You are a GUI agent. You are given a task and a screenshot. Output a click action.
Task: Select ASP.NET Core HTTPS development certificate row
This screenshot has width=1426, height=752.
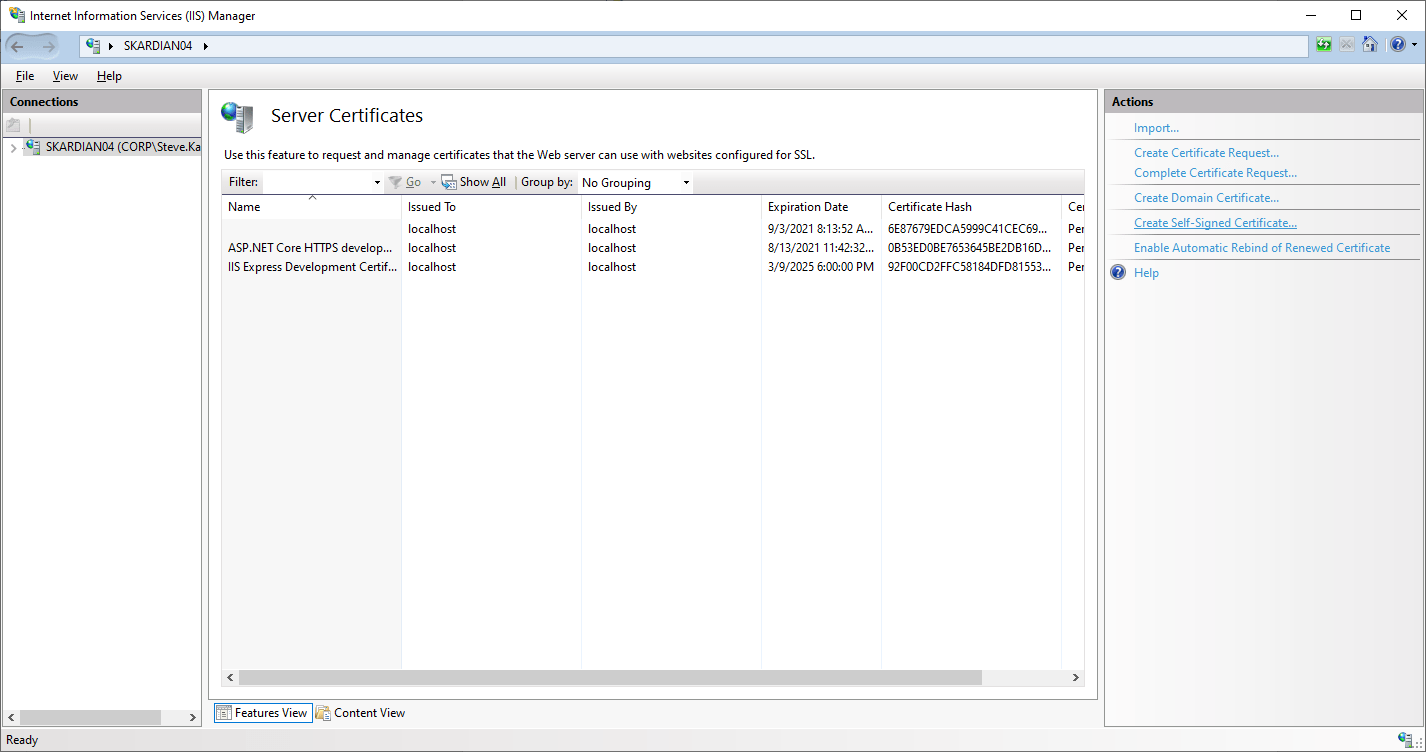coord(653,248)
